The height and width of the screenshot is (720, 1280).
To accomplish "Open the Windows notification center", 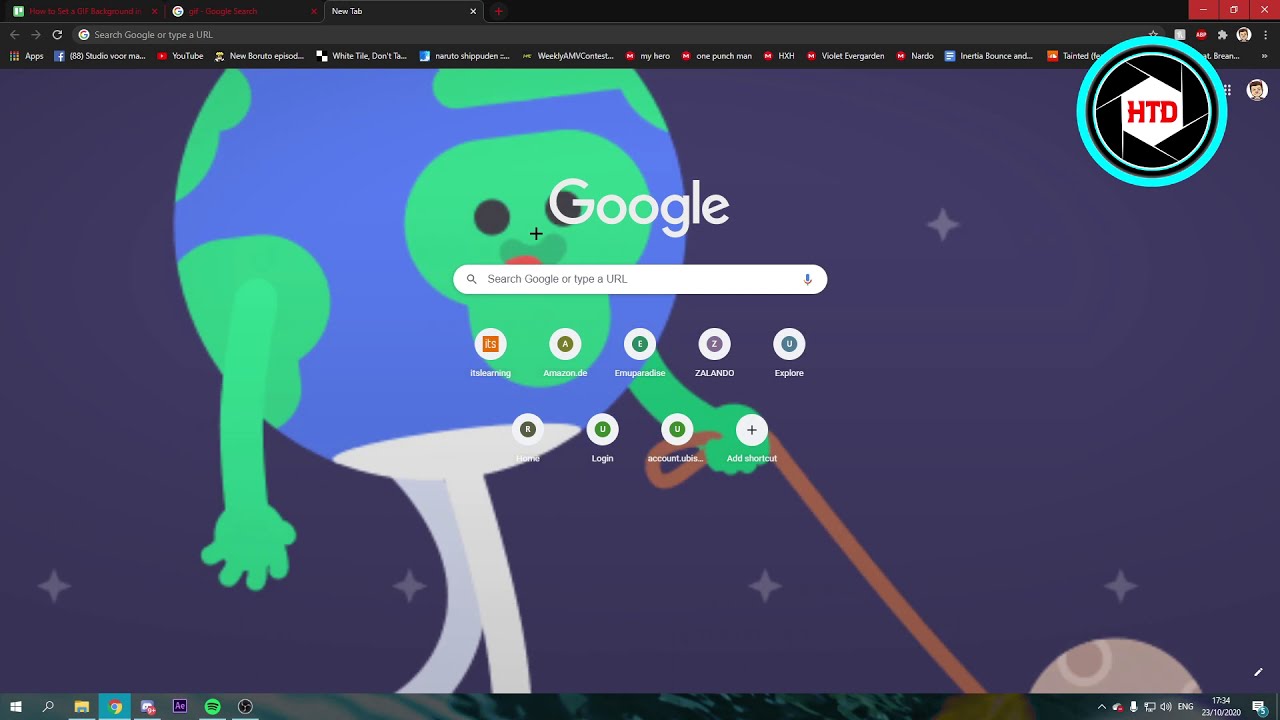I will pyautogui.click(x=1259, y=707).
